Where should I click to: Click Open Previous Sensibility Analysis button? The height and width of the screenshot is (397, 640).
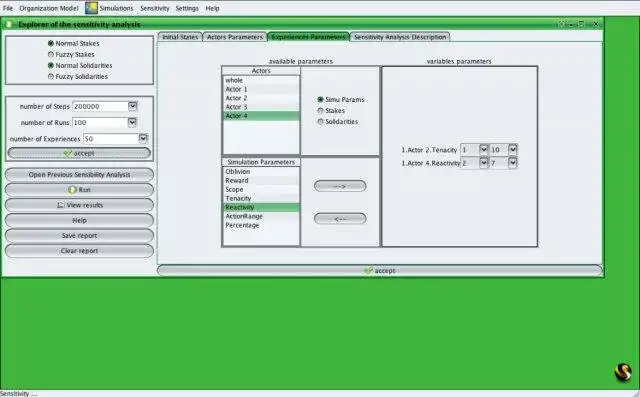point(79,175)
